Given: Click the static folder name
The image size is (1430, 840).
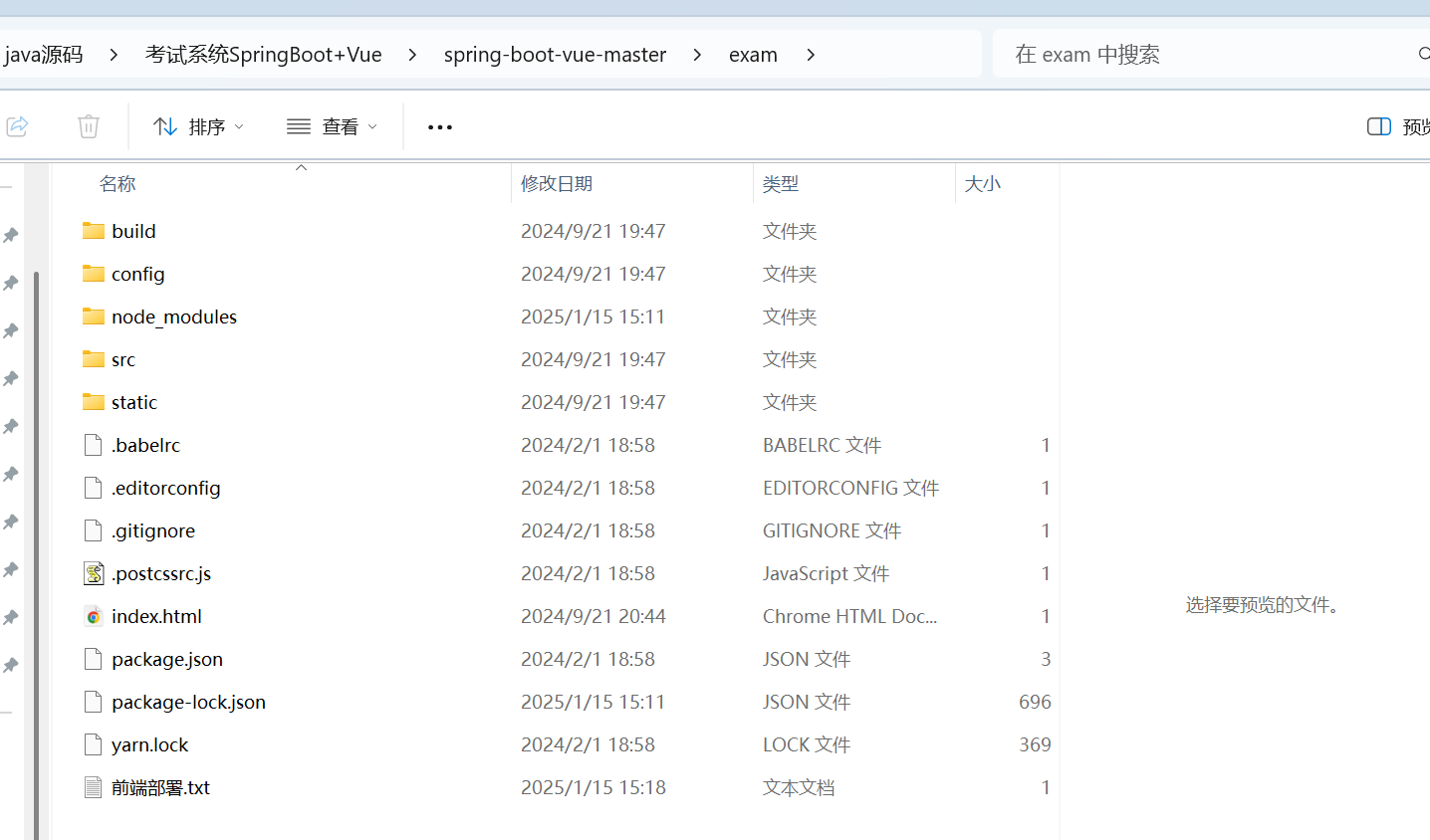Looking at the screenshot, I should [134, 402].
